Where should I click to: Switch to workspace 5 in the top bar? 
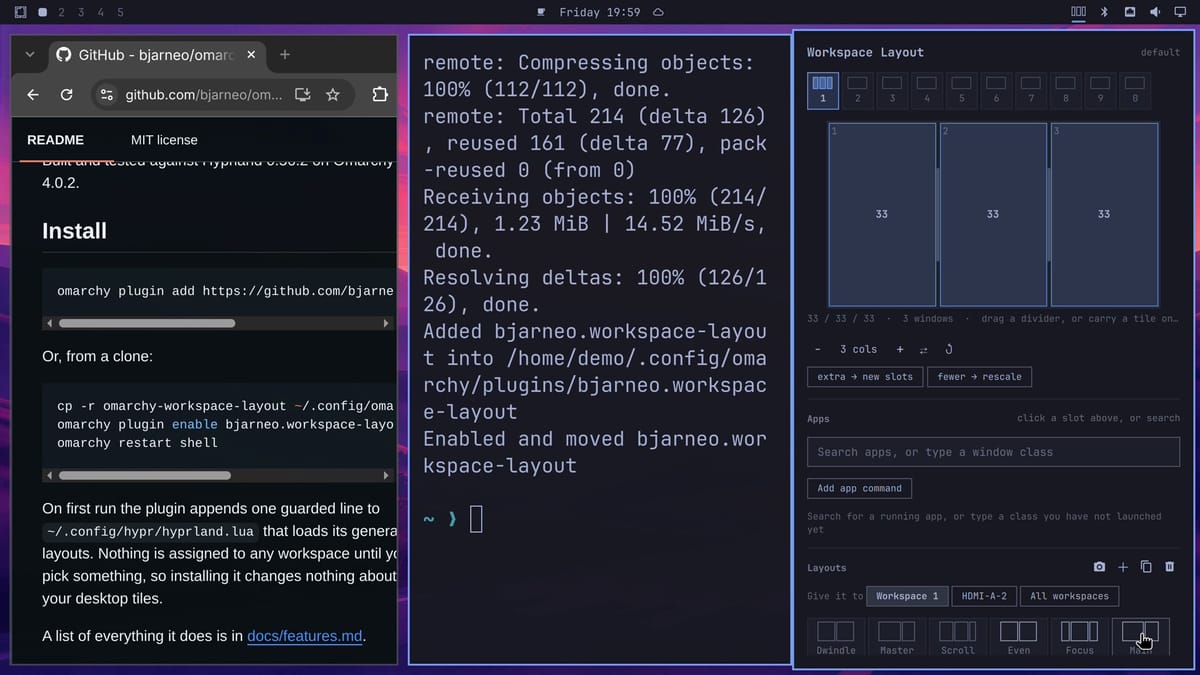click(x=120, y=12)
